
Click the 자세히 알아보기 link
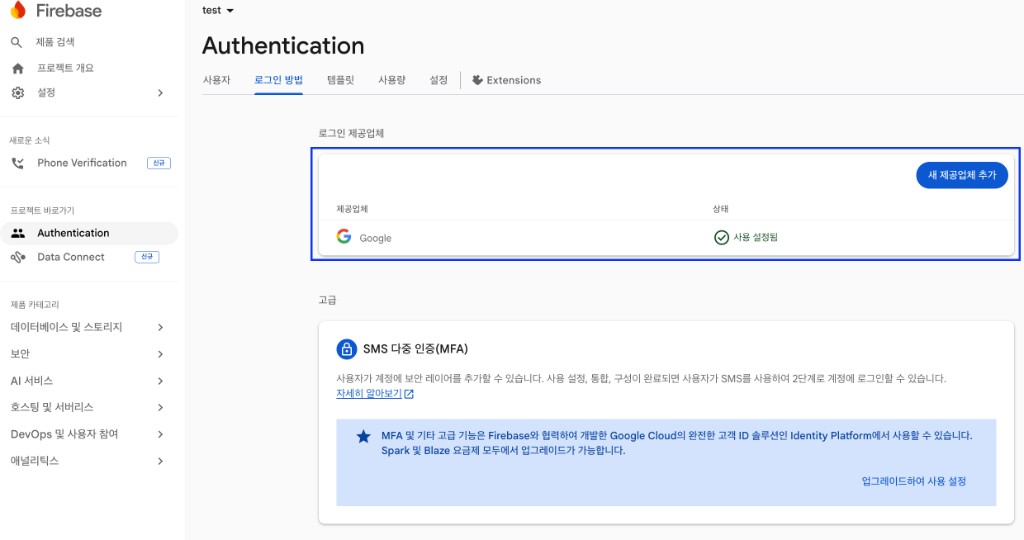[x=369, y=394]
